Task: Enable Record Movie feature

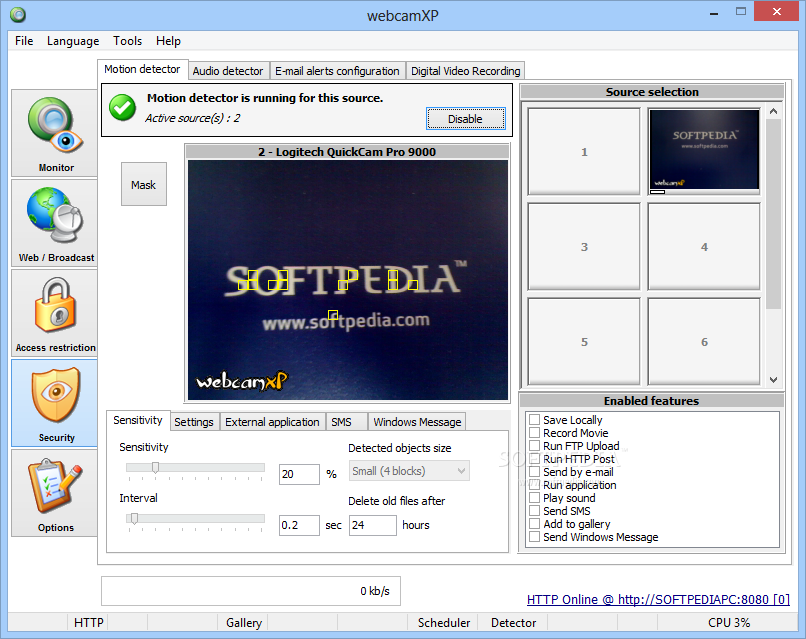Action: [535, 432]
